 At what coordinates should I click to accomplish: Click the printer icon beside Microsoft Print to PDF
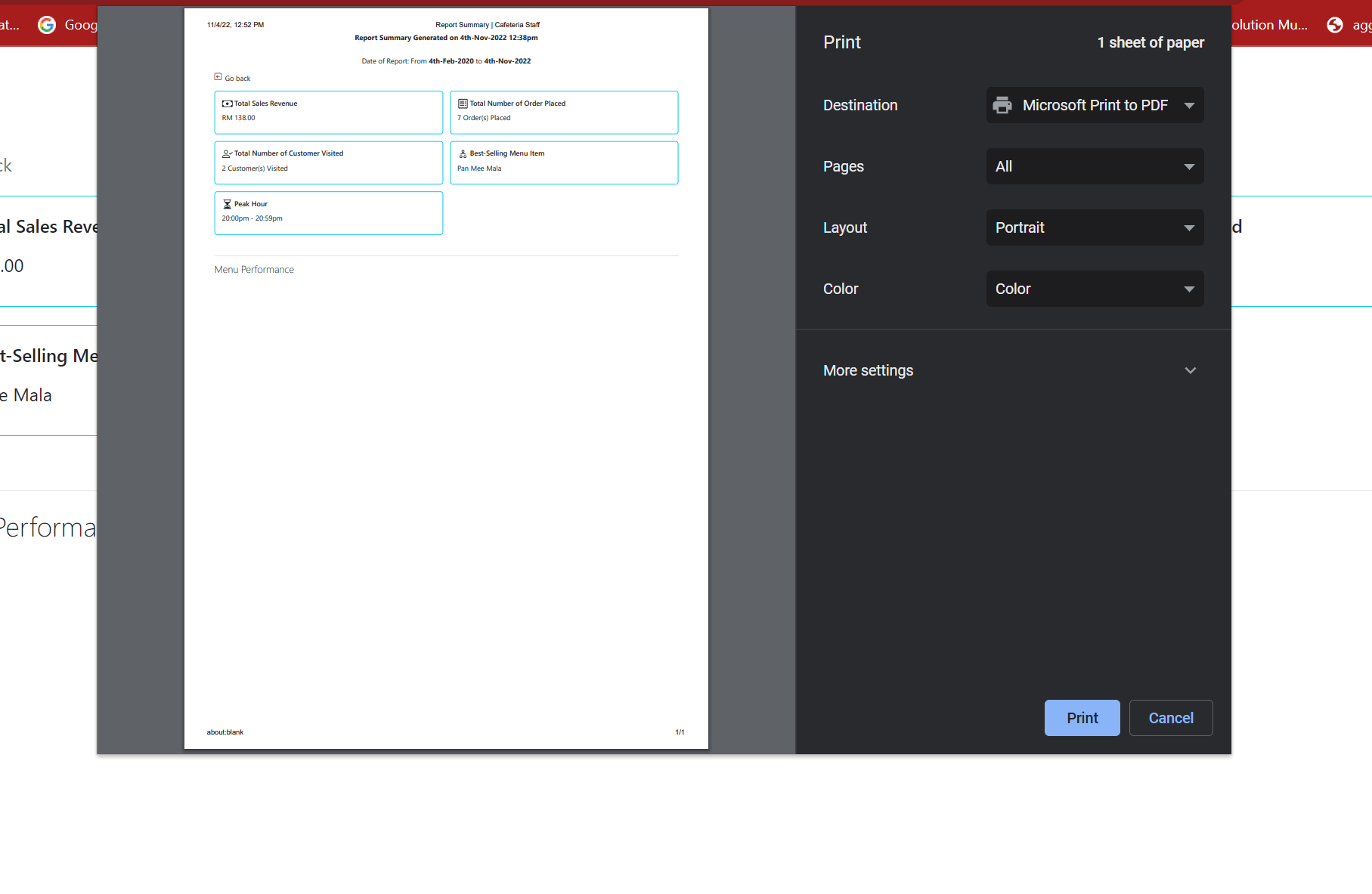click(1002, 105)
